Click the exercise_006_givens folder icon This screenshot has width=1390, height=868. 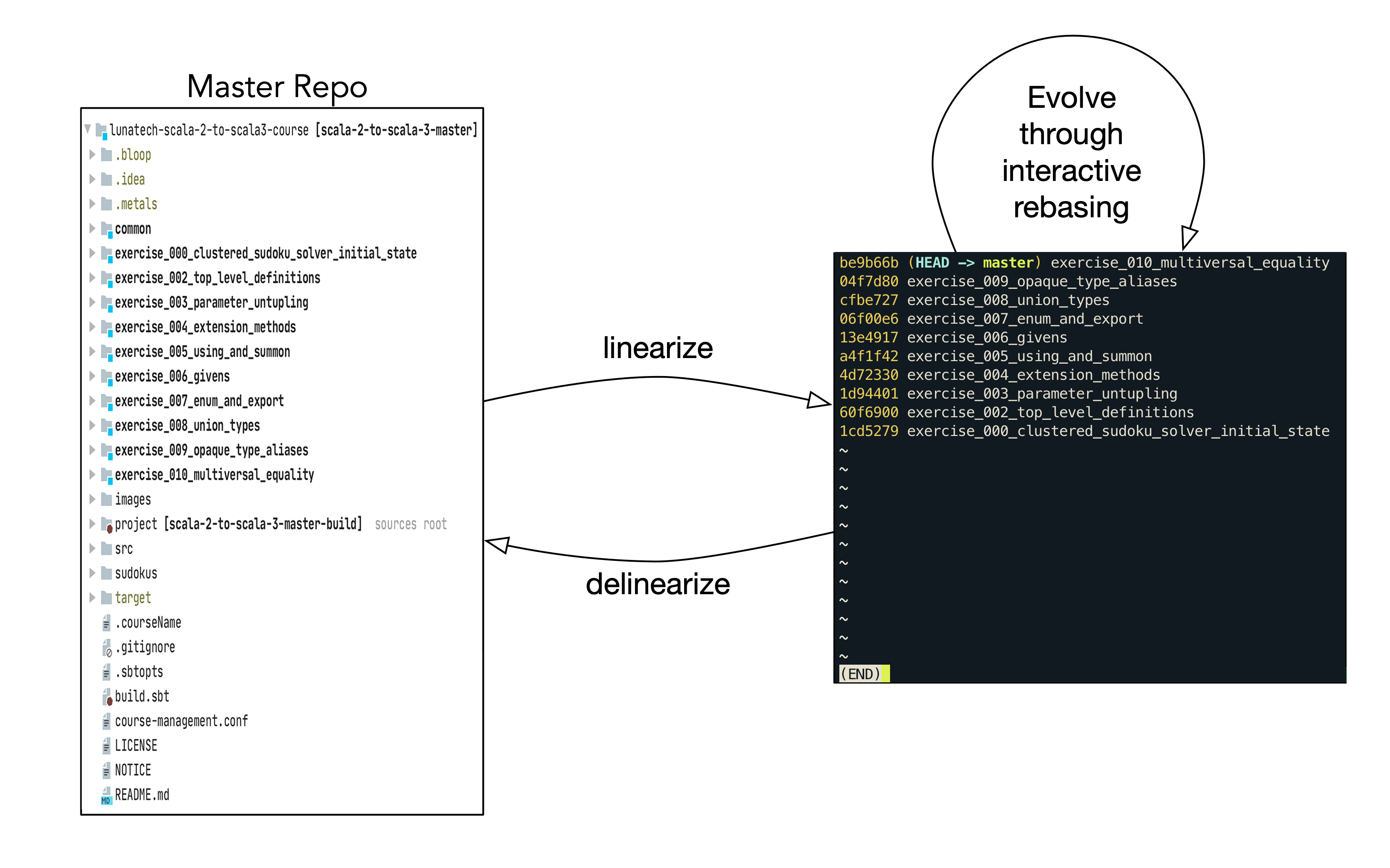(107, 376)
